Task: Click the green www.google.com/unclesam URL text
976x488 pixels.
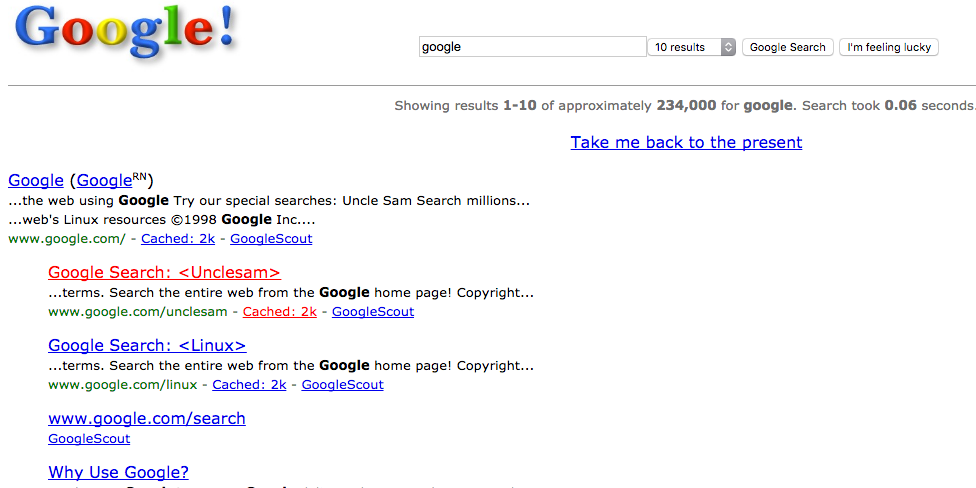Action: (138, 312)
